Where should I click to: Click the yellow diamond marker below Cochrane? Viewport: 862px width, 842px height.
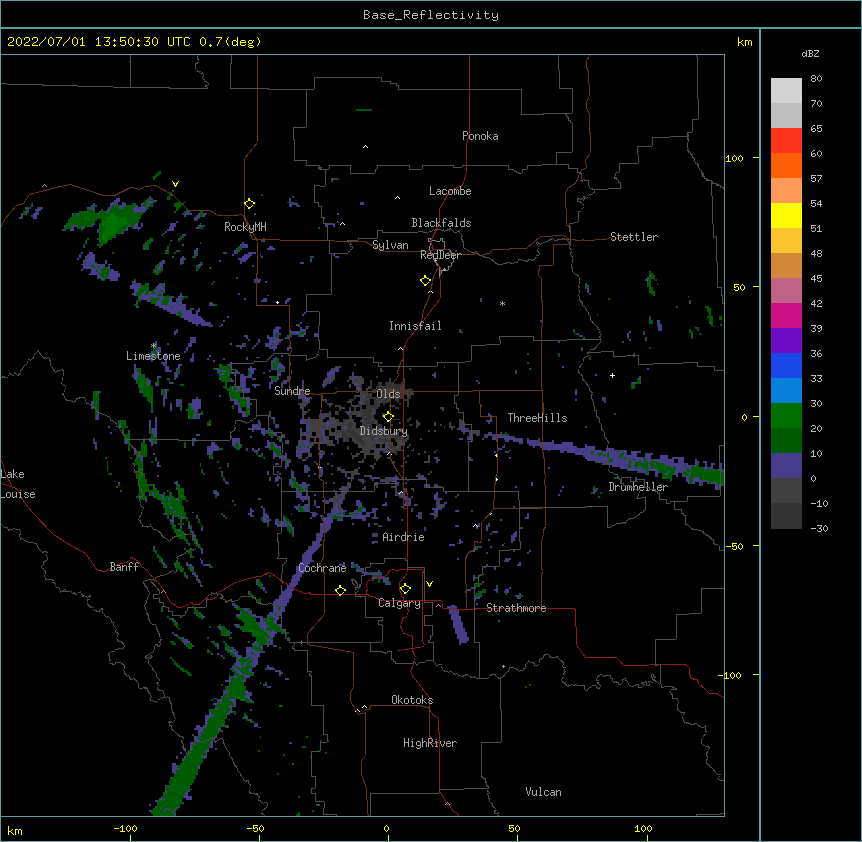tap(340, 590)
